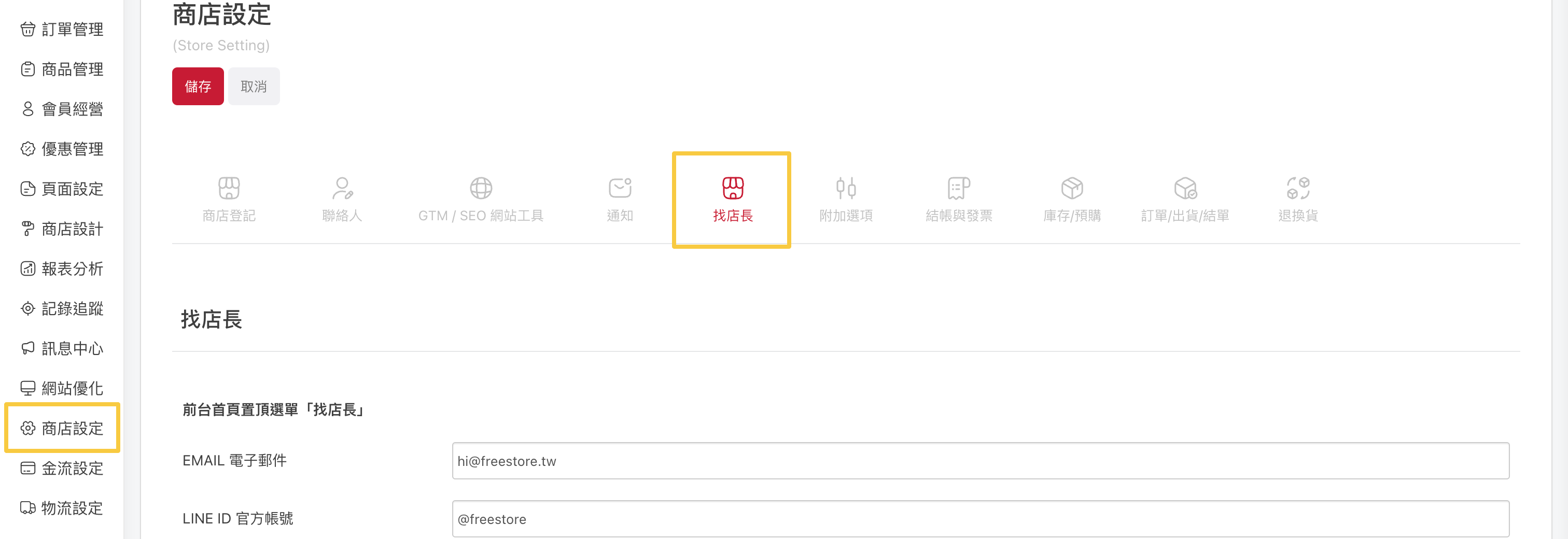Navigate to 頁面設定 menu item
The height and width of the screenshot is (539, 1568).
(73, 189)
